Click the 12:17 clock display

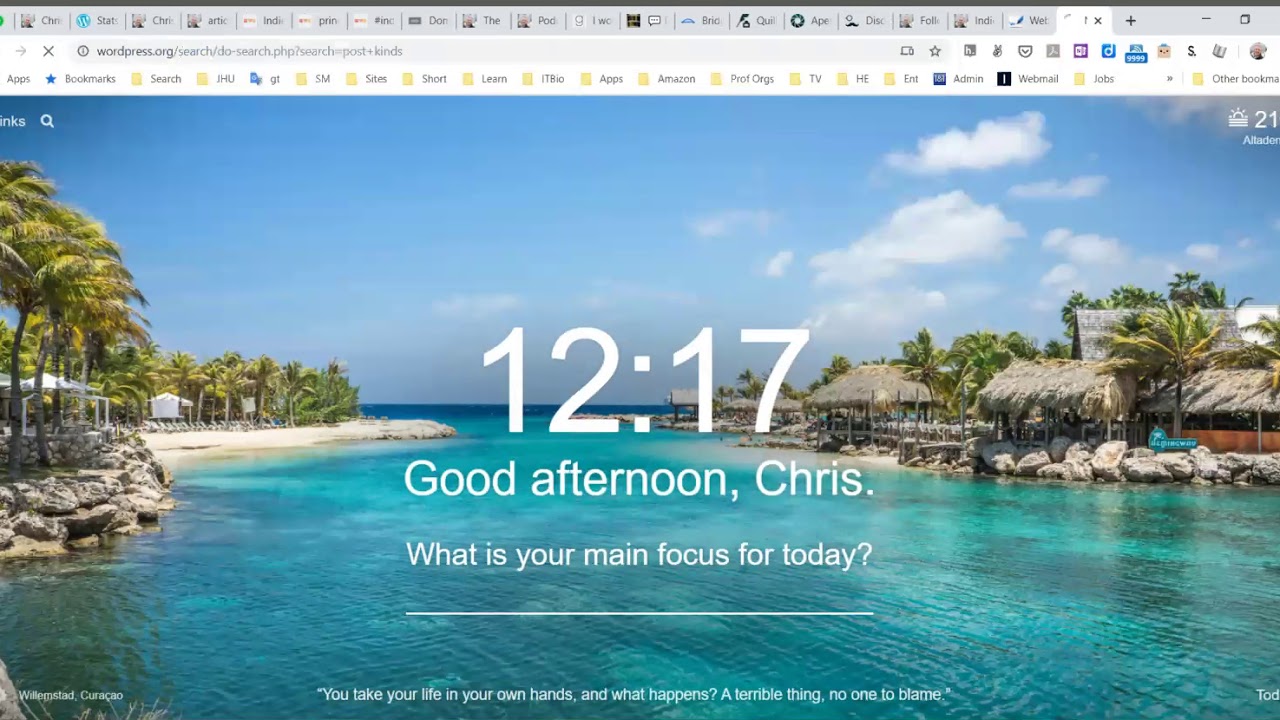(644, 381)
